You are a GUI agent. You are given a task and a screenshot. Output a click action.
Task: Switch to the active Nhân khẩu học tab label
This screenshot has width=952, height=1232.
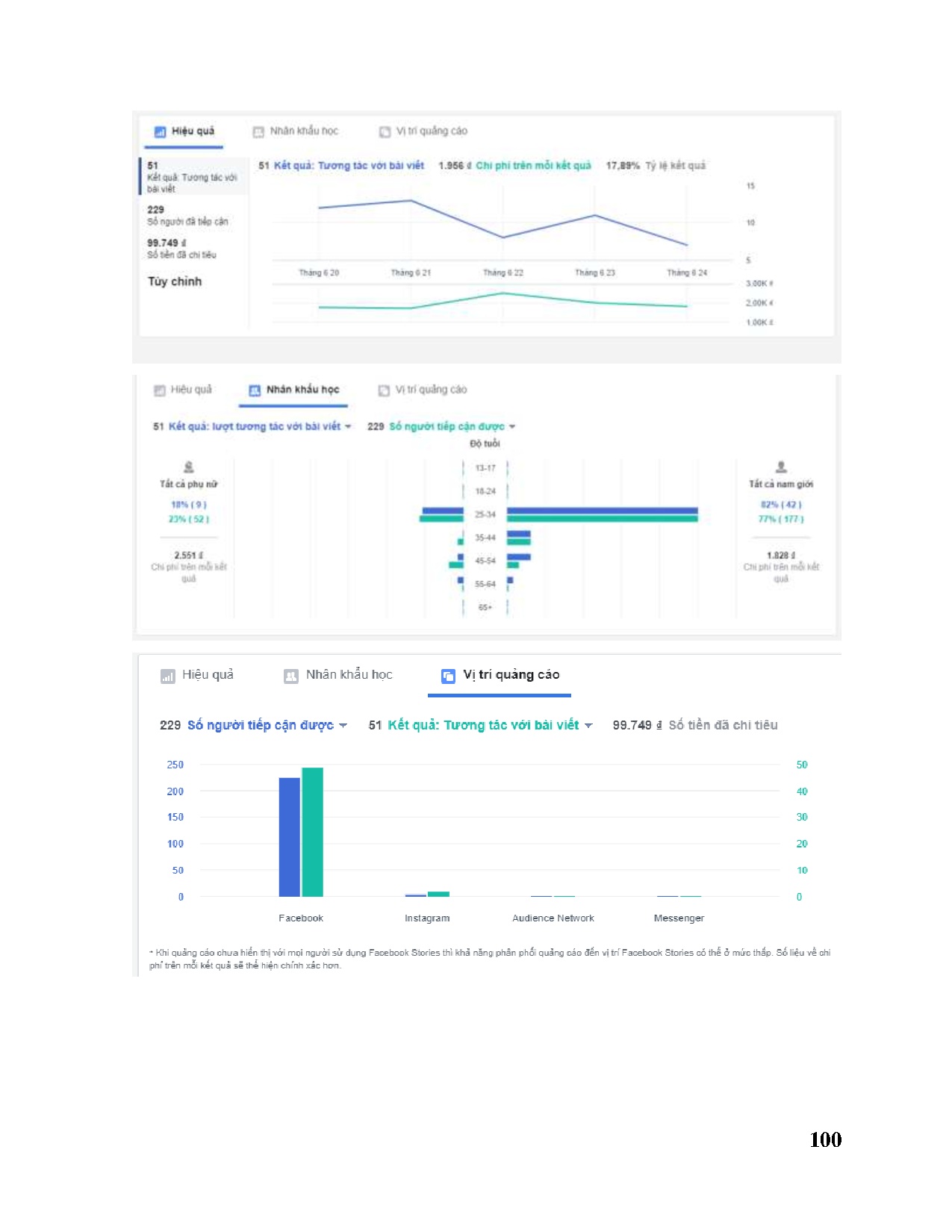302,390
